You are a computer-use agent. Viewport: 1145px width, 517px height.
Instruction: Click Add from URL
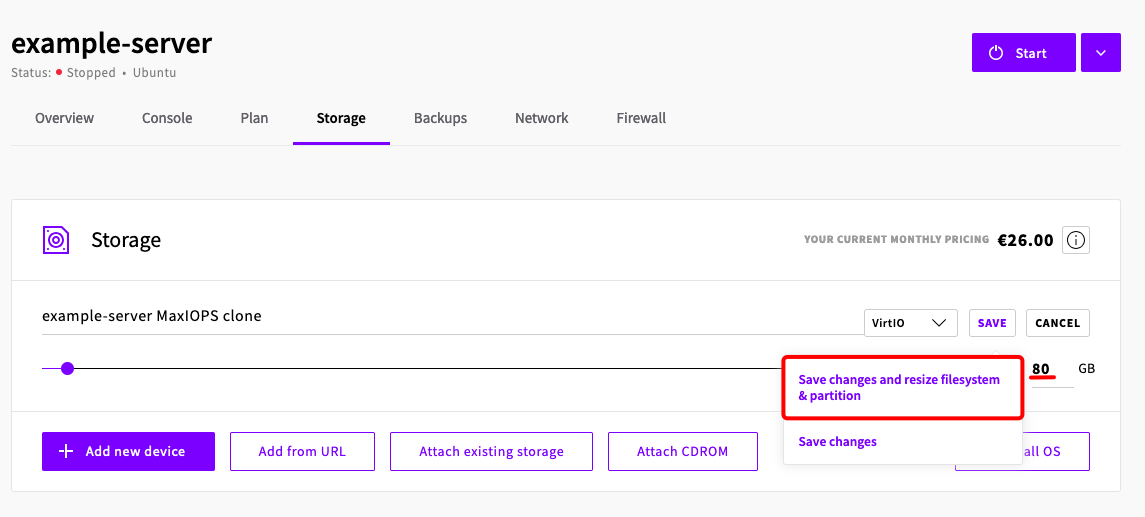[x=302, y=451]
